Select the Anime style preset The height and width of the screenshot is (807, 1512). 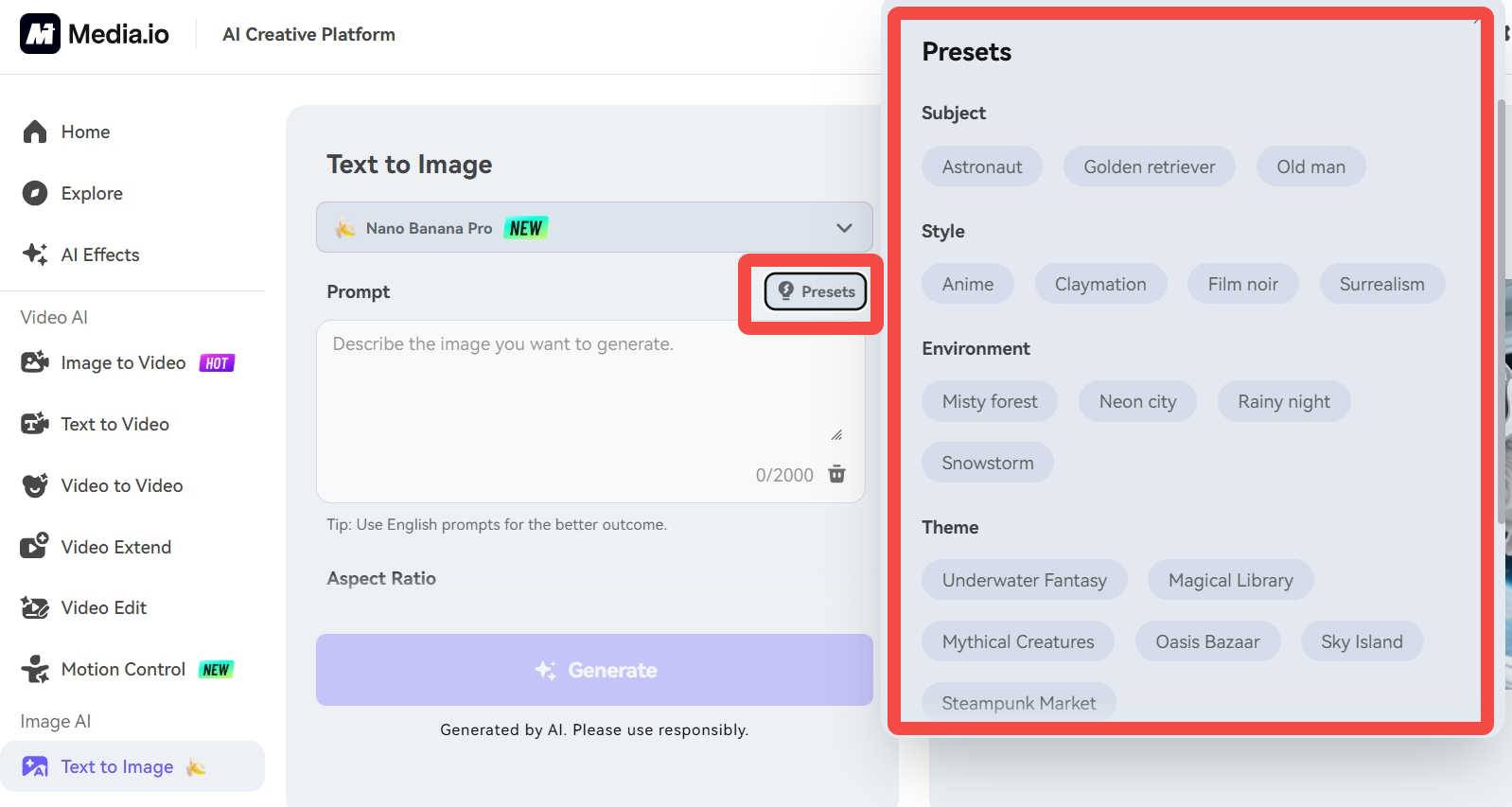click(967, 284)
